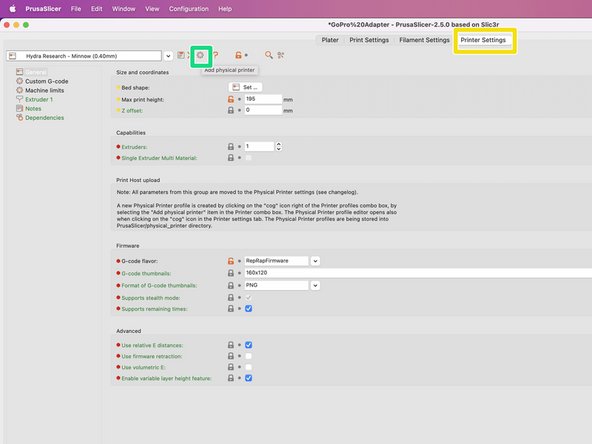Open thumbnail format PNG dropdown arrow
592x444 pixels.
[x=315, y=285]
